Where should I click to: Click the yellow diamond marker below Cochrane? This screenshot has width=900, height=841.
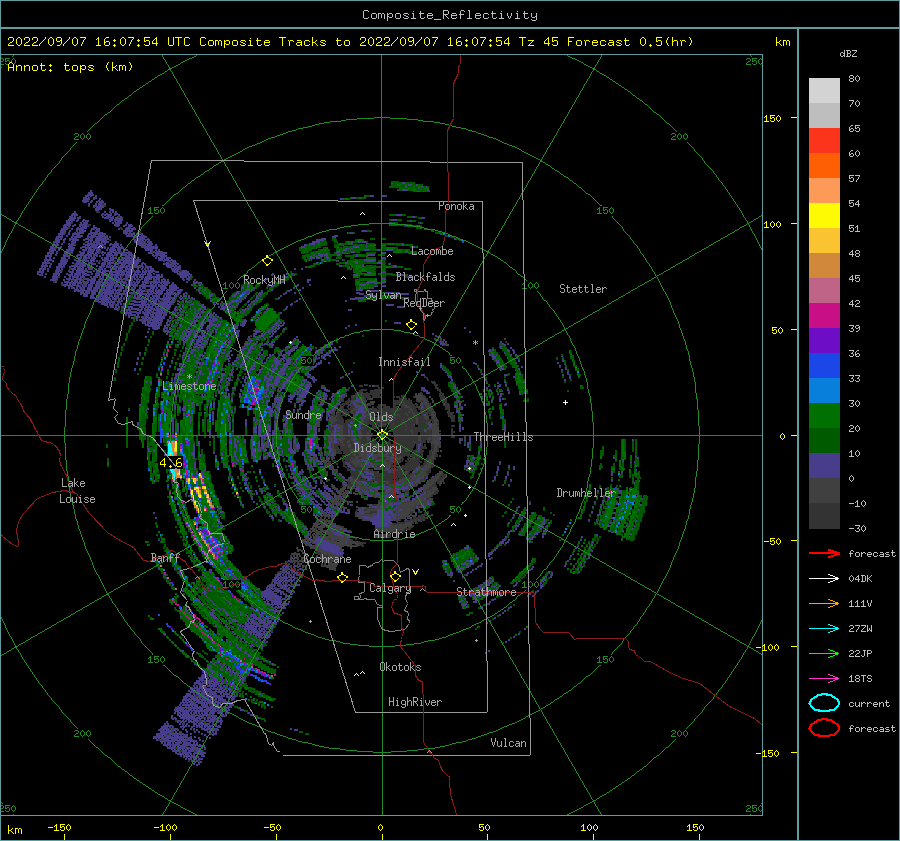343,577
